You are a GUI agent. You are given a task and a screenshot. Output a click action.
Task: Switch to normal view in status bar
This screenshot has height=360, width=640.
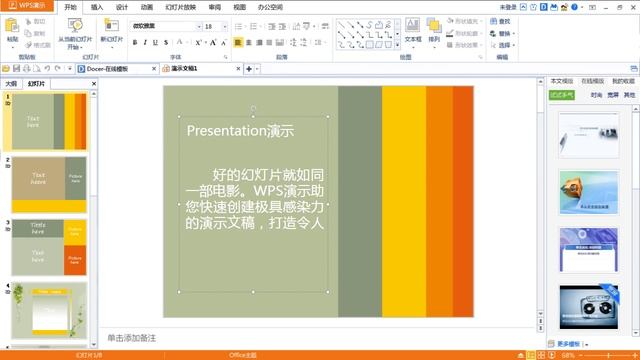pos(531,356)
